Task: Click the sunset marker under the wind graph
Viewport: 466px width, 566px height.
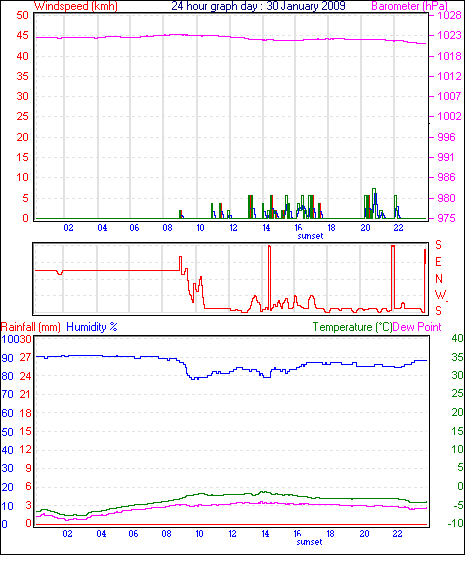Action: tap(310, 236)
